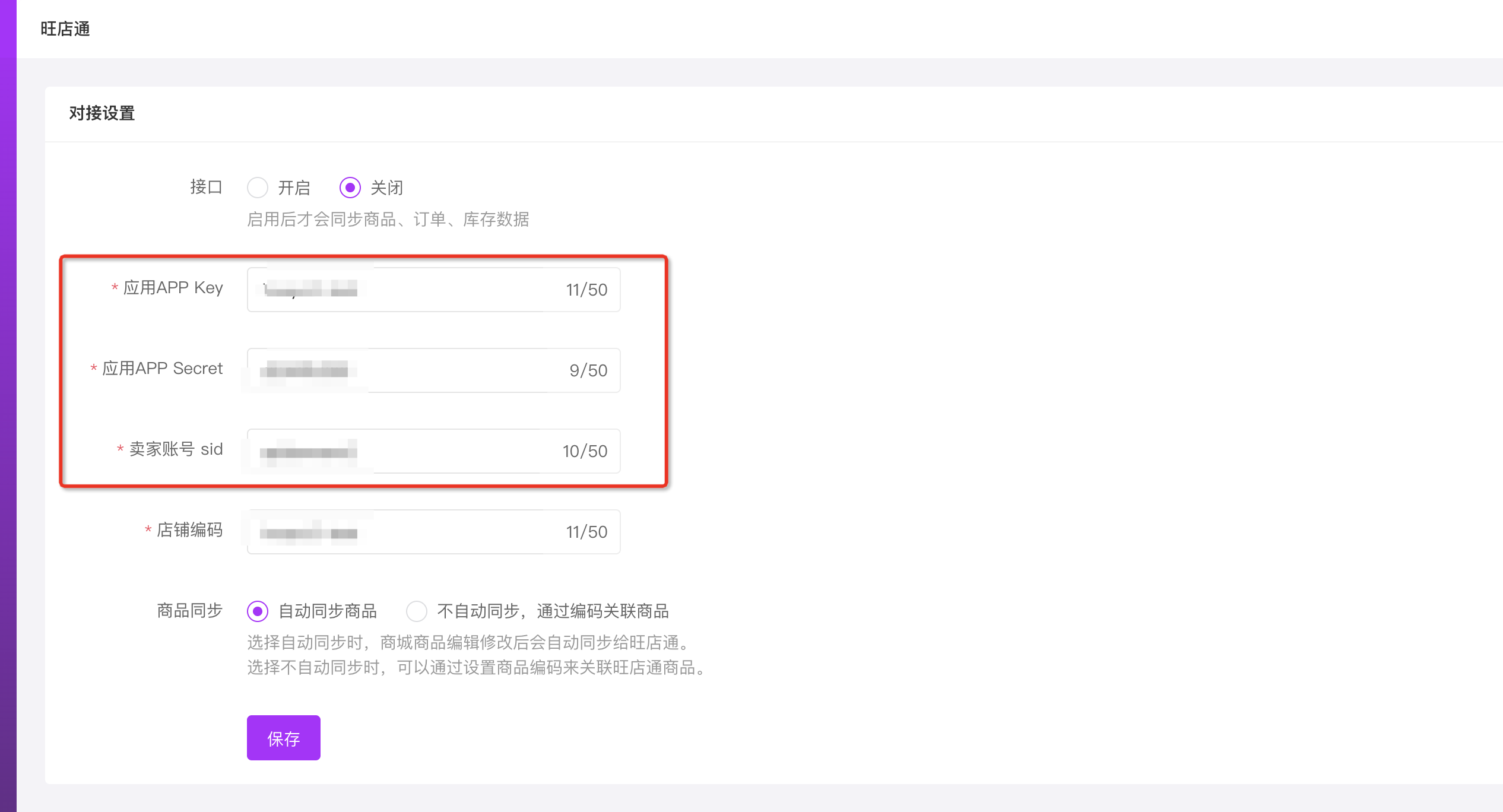Click the 应用APP Key field label
Screen dimensions: 1503x812
coord(173,288)
